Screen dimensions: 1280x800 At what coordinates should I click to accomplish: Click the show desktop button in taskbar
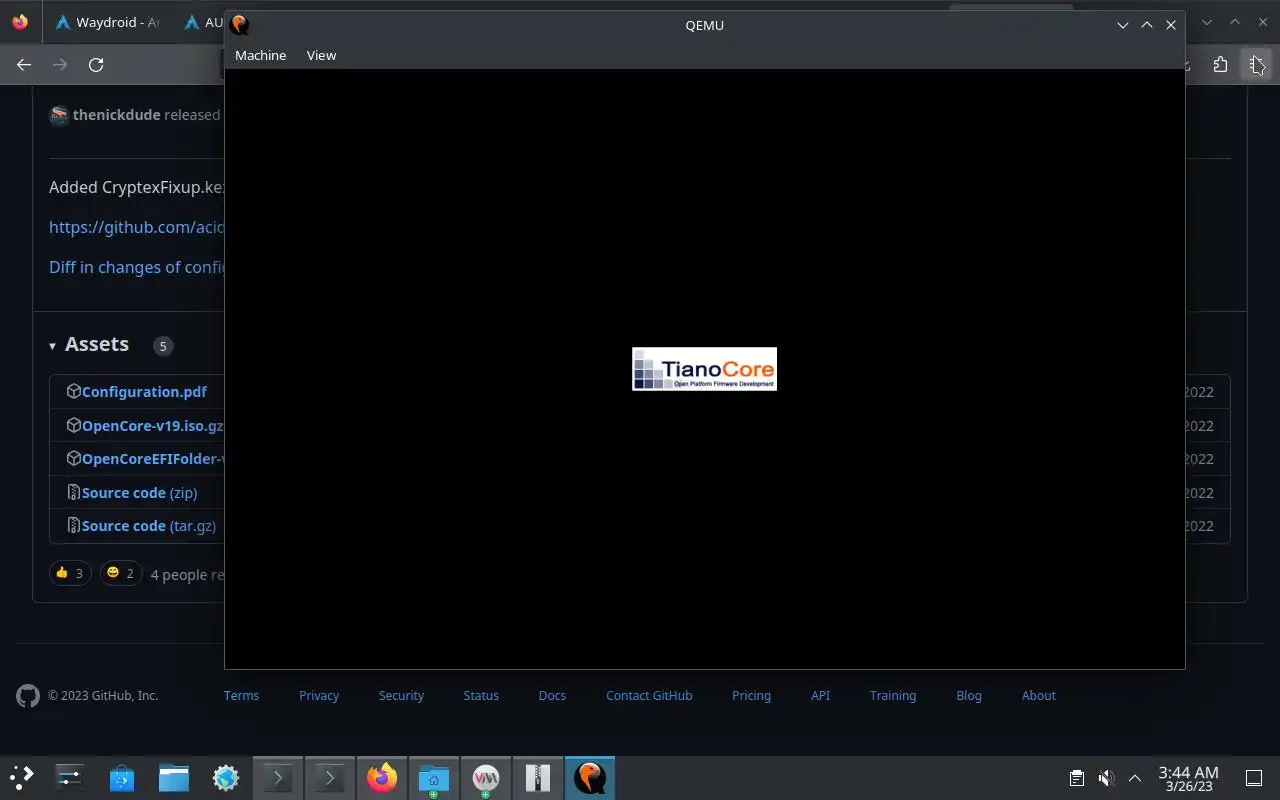pyautogui.click(x=1254, y=778)
